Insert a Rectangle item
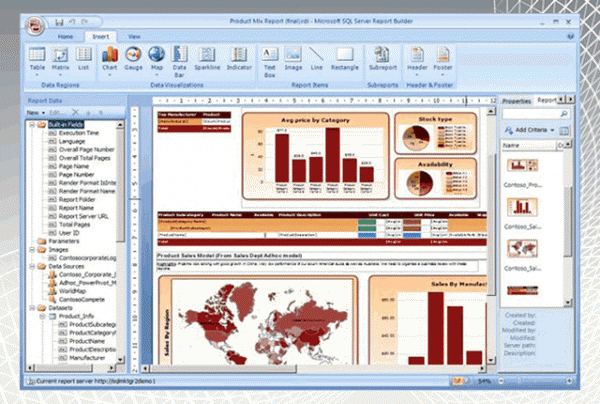The image size is (600, 404). (x=345, y=59)
